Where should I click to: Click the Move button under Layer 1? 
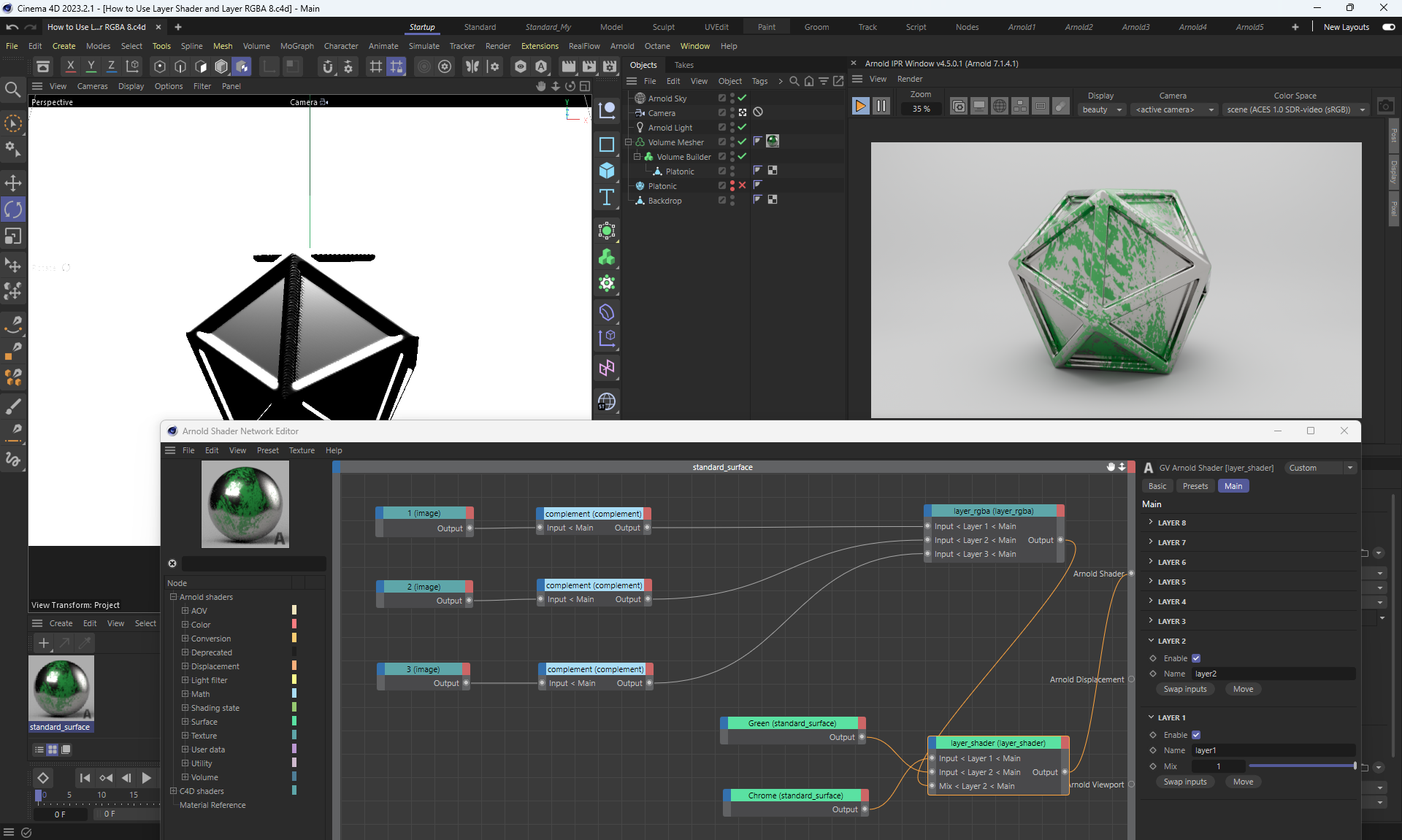coord(1243,782)
